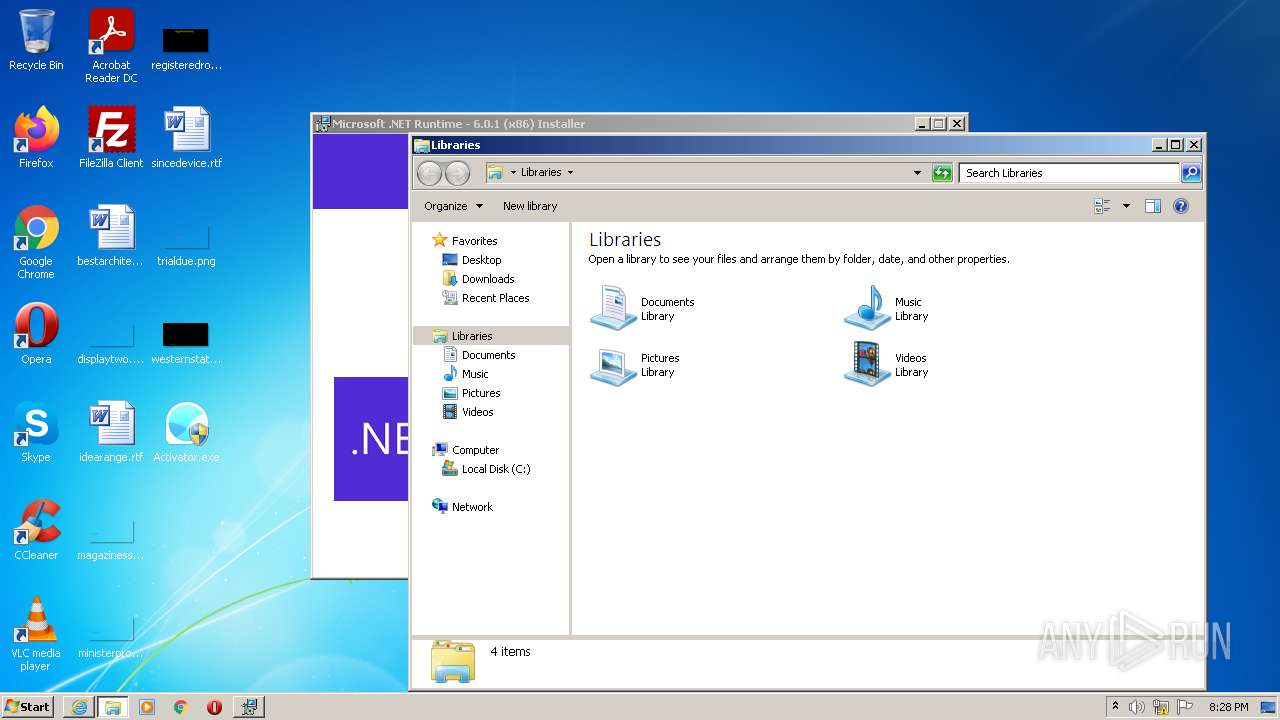Image resolution: width=1280 pixels, height=720 pixels.
Task: Open the Start menu
Action: coord(27,706)
